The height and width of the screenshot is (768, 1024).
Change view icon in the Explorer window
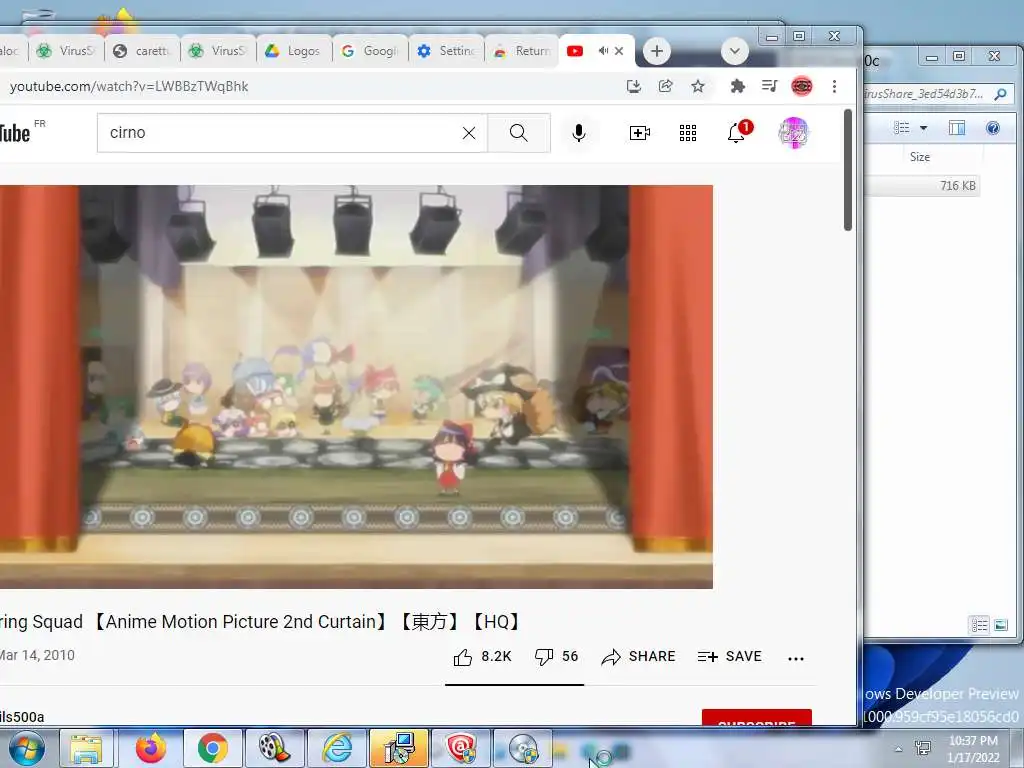[902, 128]
